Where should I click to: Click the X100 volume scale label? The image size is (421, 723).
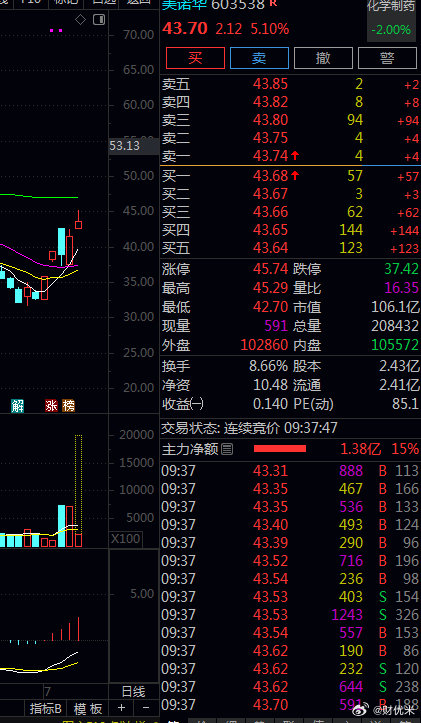click(x=125, y=539)
